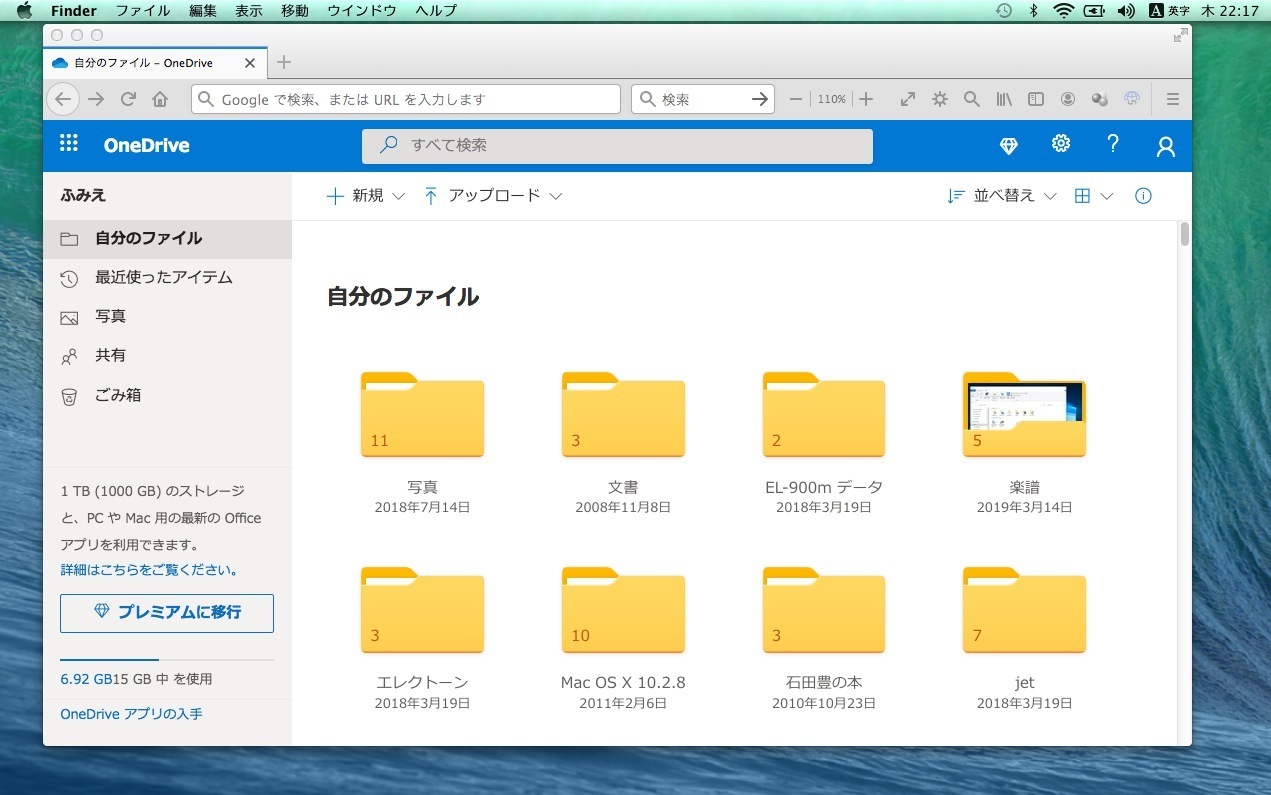Show the details info pane icon
The width and height of the screenshot is (1271, 795).
(1143, 196)
